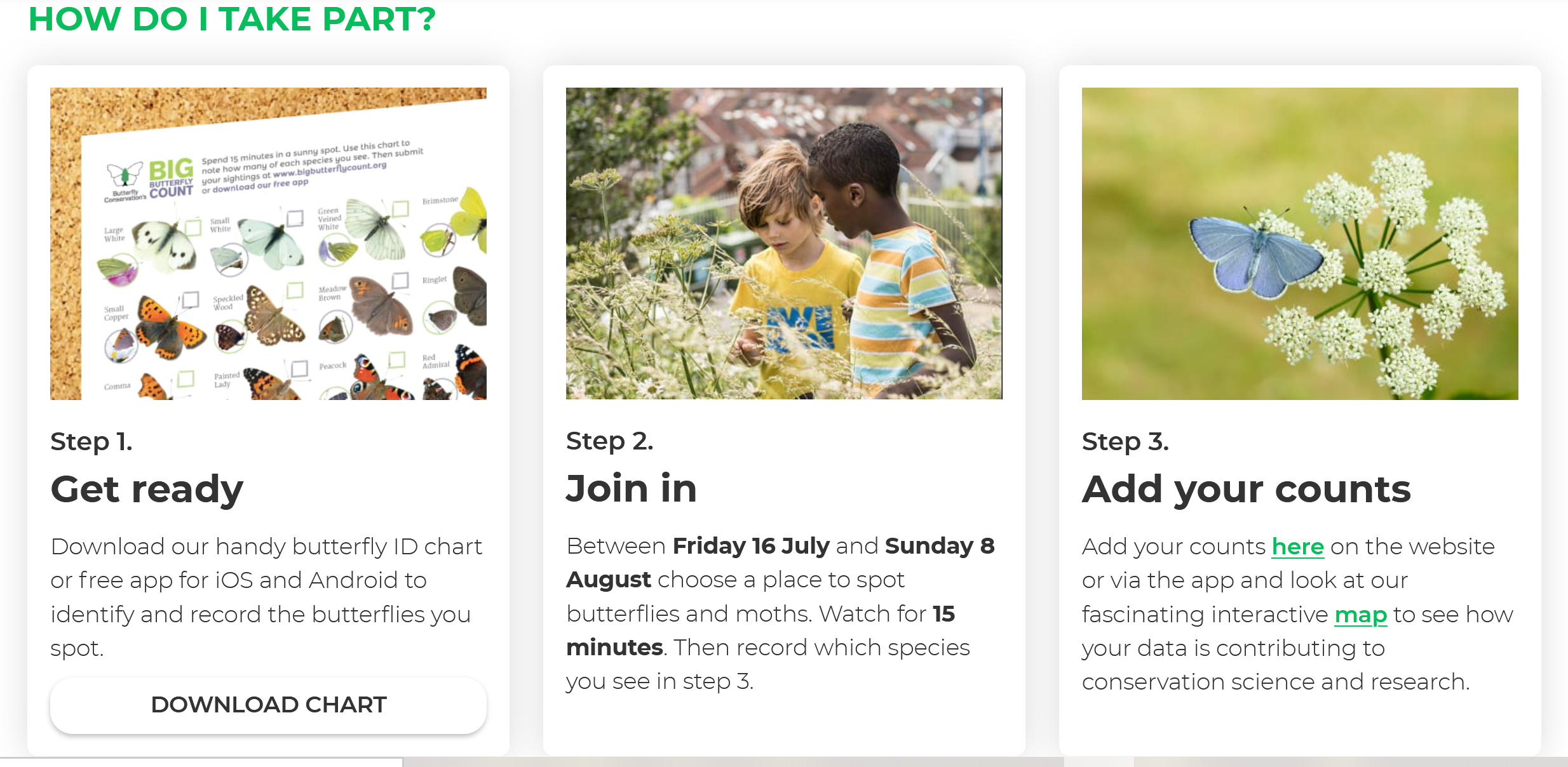Tick the Small White checkbox on the chart
The image size is (1568, 767).
click(295, 218)
